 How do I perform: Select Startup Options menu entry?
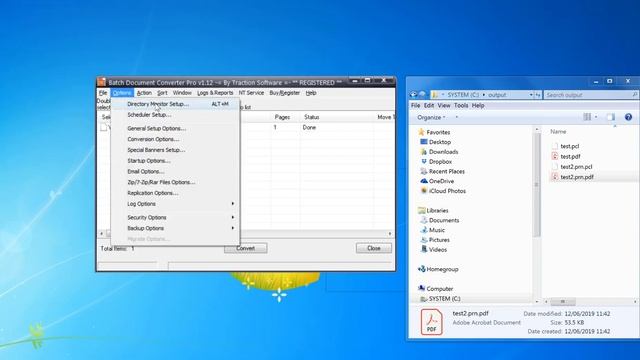coord(176,161)
